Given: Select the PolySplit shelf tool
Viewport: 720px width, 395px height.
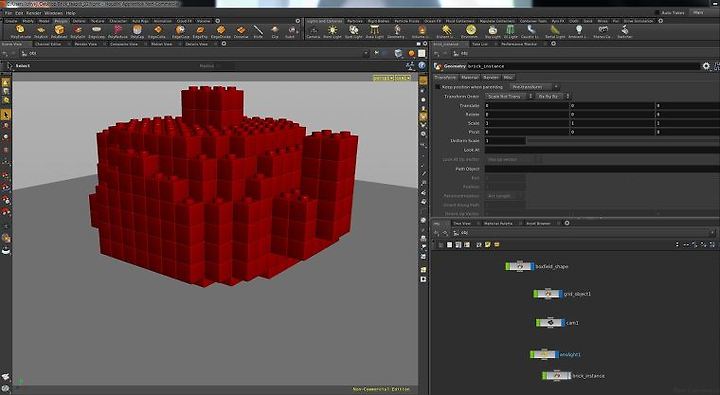Looking at the screenshot, I should tap(78, 32).
